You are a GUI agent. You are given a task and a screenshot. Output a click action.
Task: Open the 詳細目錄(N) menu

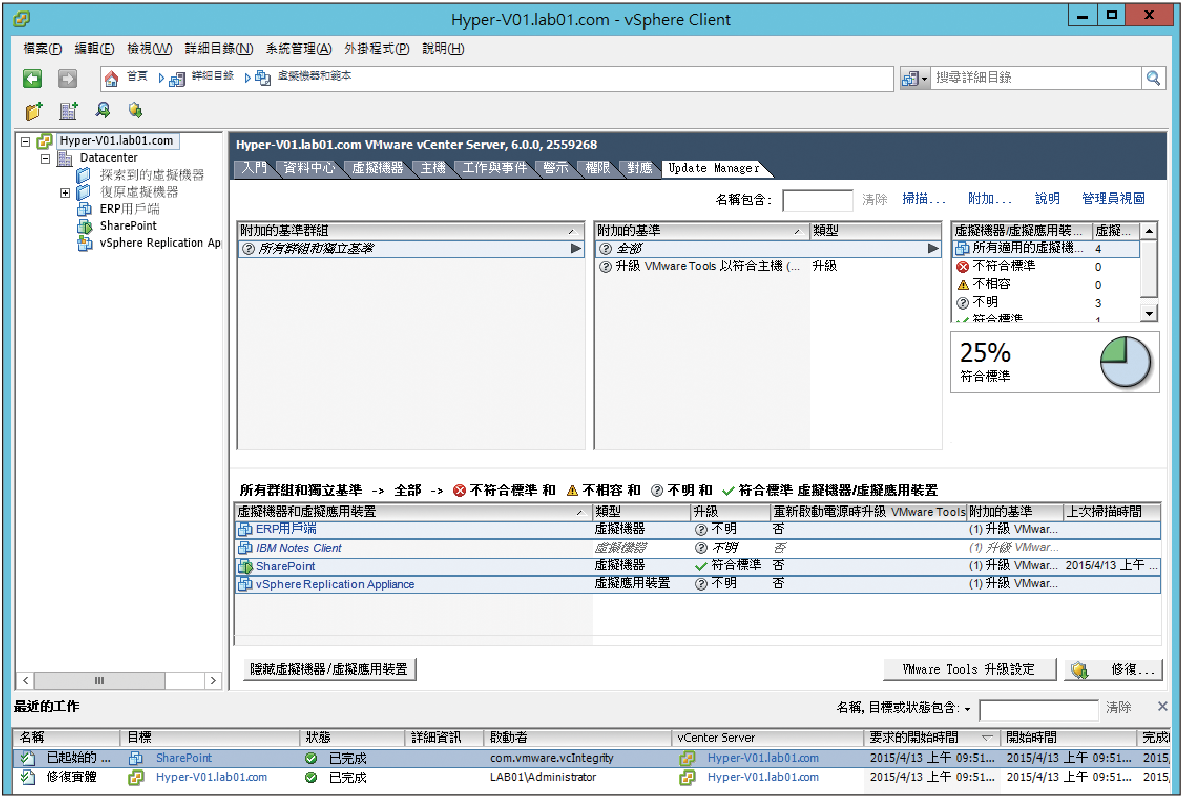pos(219,48)
